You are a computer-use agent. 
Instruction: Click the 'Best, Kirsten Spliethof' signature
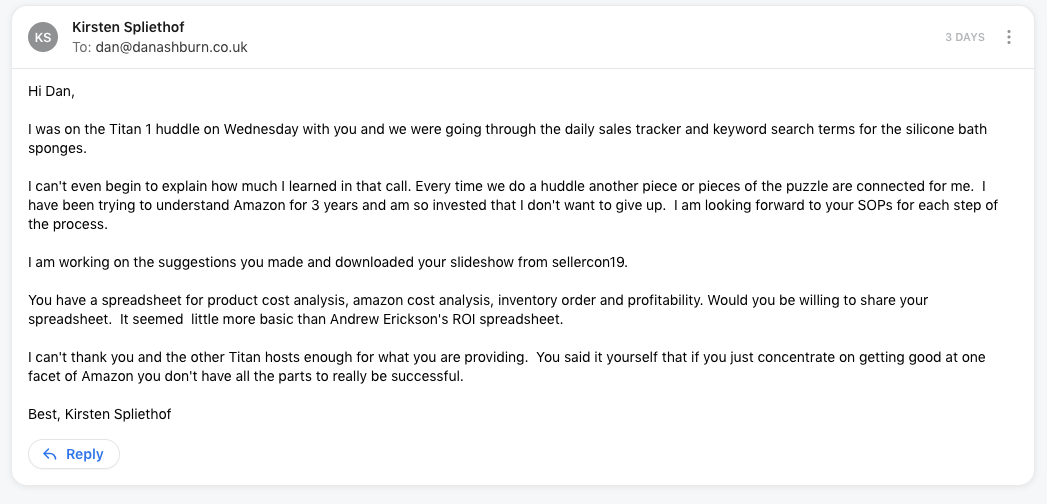point(99,414)
